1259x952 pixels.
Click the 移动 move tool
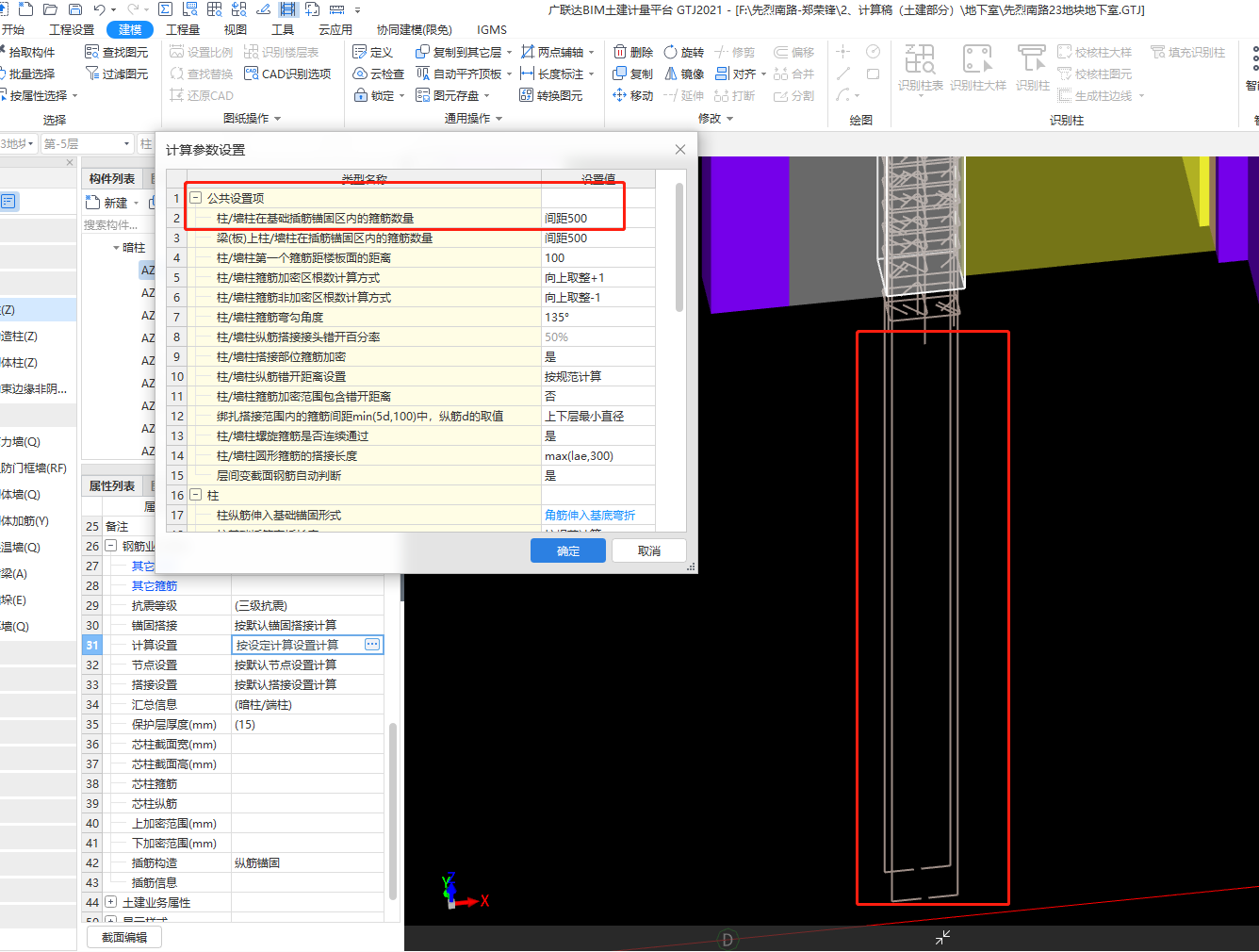click(632, 95)
